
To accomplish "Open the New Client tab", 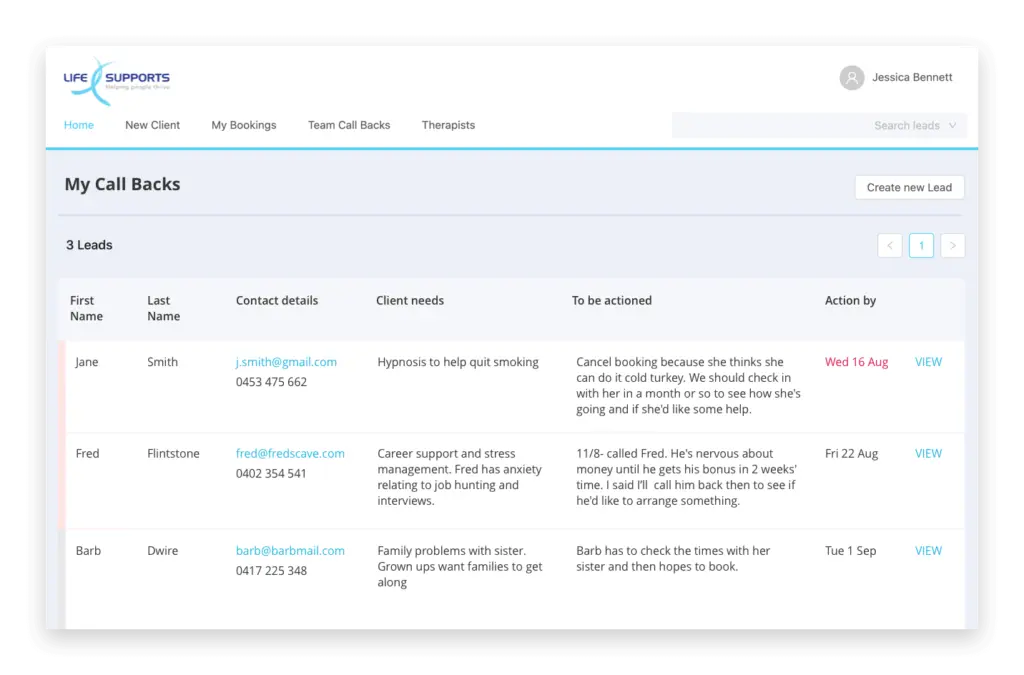I will point(152,125).
